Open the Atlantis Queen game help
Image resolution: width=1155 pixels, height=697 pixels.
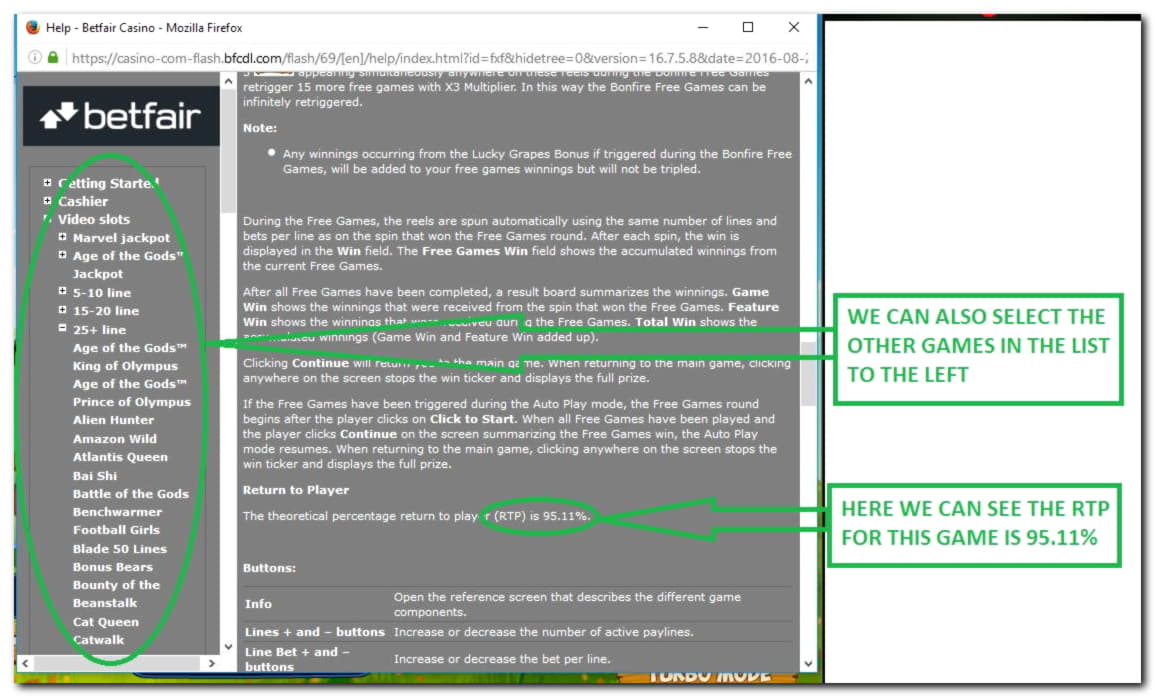(x=120, y=457)
